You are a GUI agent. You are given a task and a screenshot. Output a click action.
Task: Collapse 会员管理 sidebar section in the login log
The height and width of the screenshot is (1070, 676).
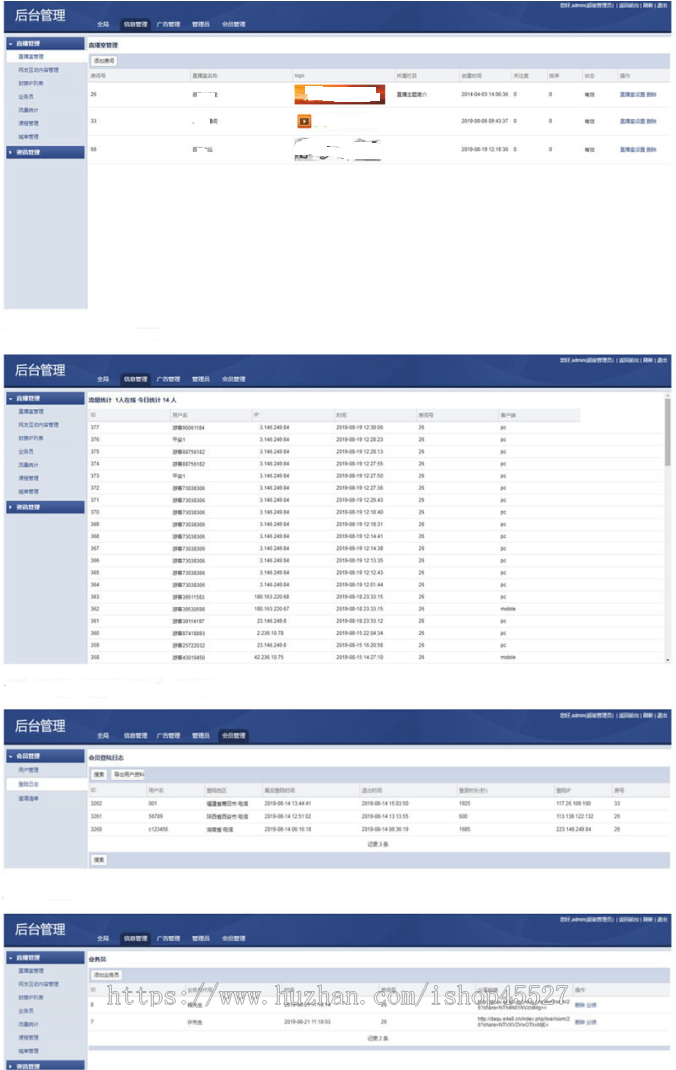45,756
